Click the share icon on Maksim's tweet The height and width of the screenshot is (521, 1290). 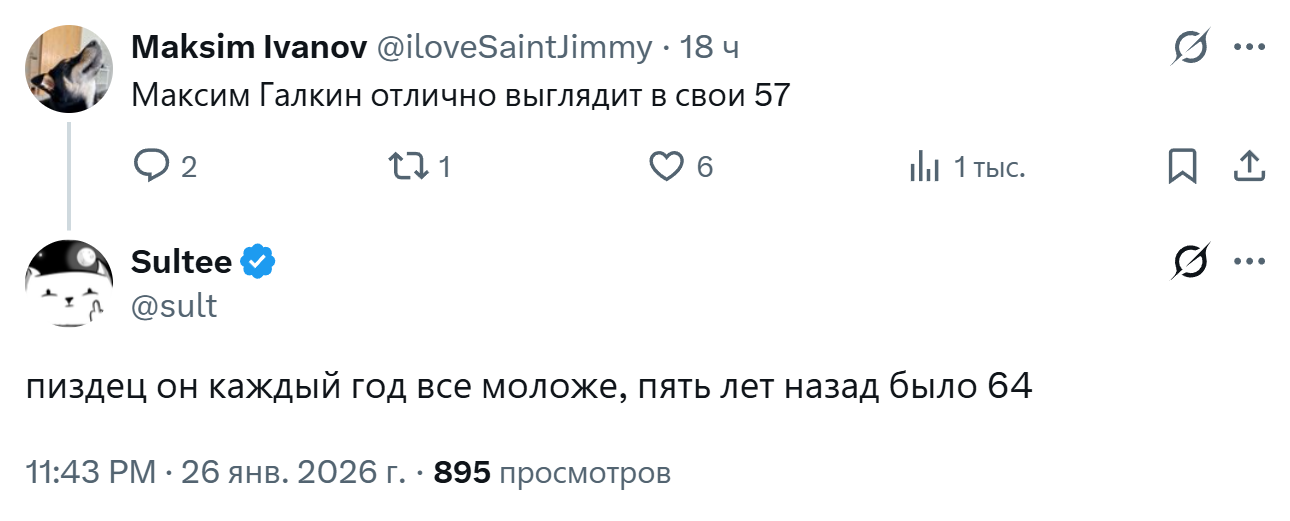pyautogui.click(x=1248, y=166)
